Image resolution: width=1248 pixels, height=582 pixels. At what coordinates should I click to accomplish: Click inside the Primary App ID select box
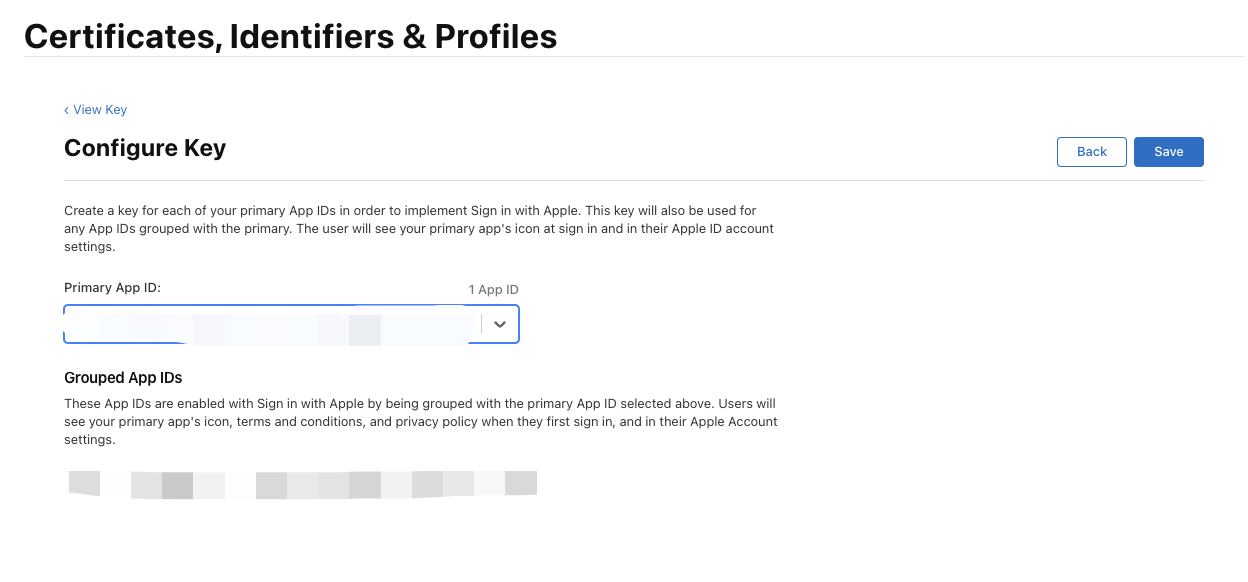tap(270, 324)
